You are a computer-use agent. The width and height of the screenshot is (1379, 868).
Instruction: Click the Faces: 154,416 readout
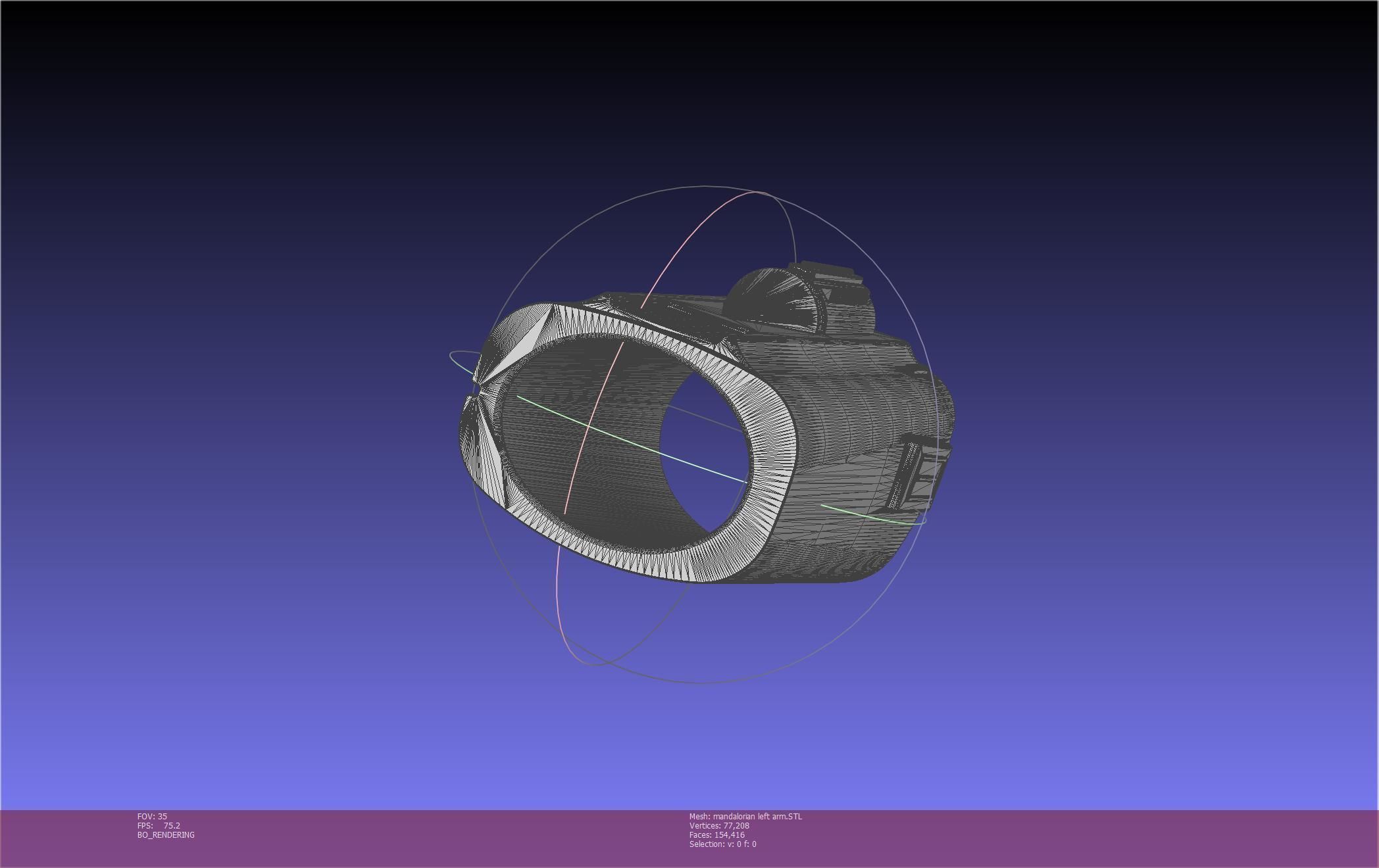[x=717, y=834]
